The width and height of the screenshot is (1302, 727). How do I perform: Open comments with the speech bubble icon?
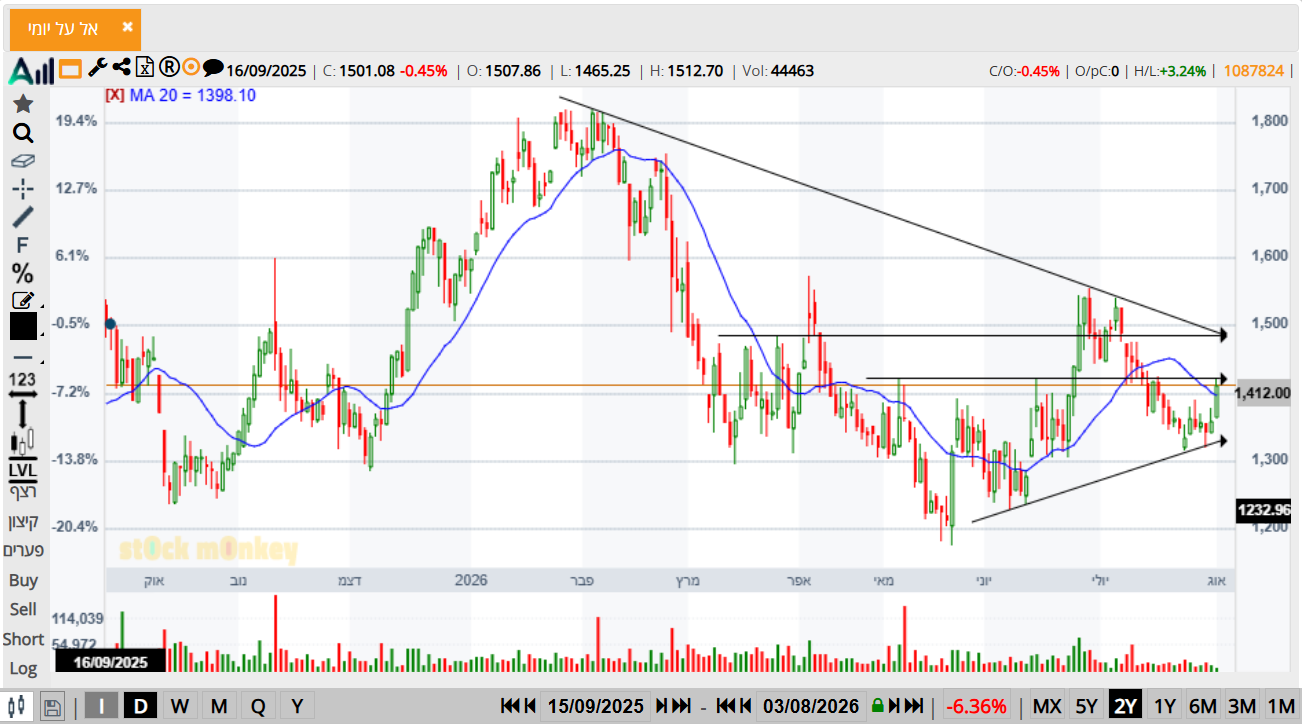(x=213, y=68)
